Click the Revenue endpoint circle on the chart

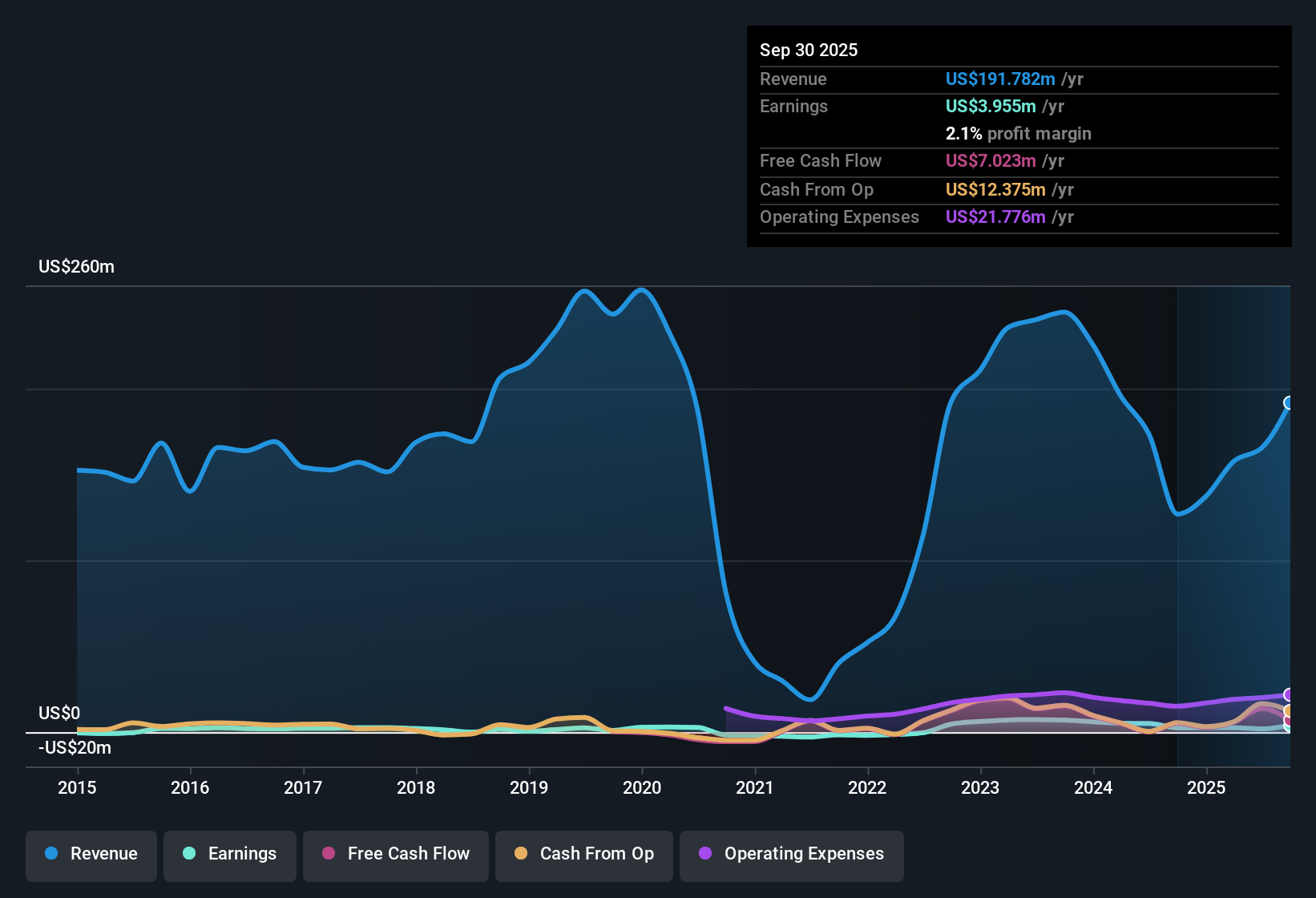tap(1288, 402)
